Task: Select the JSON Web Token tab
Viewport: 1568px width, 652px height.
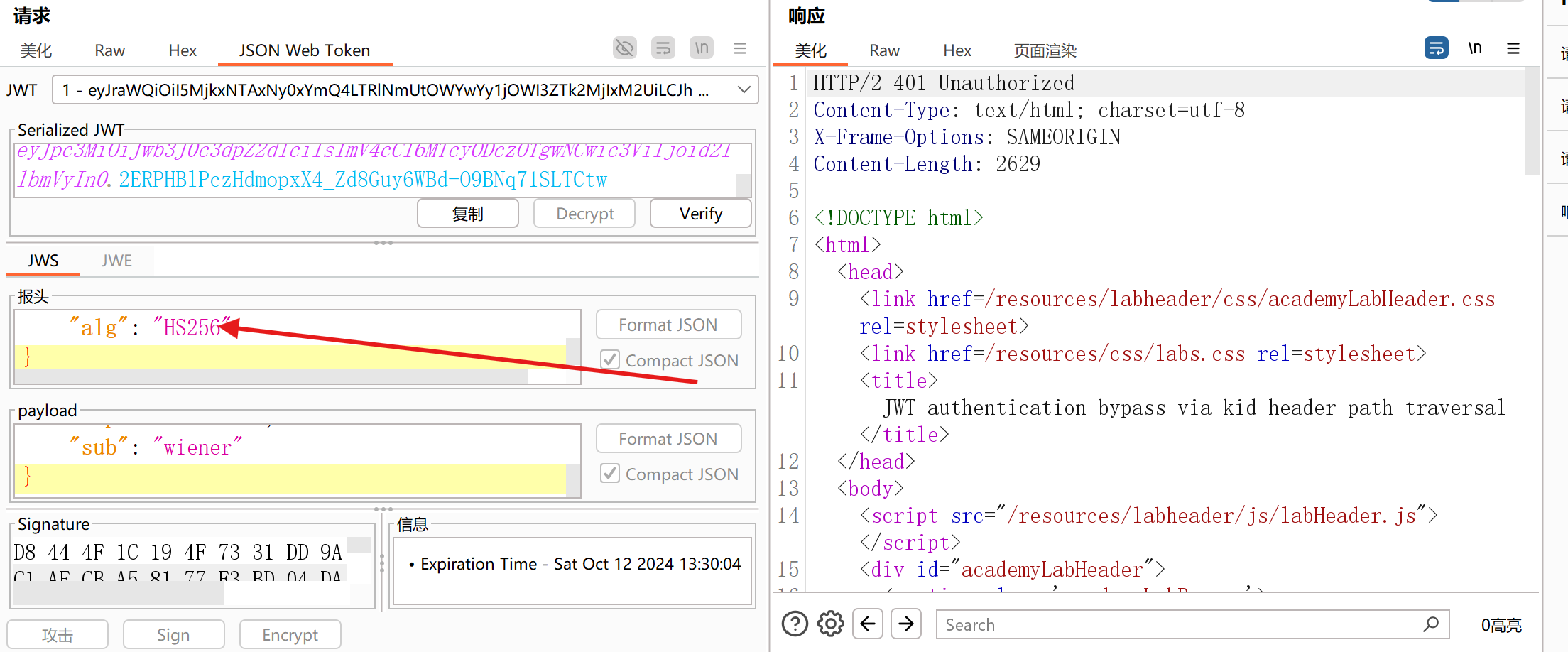Action: point(305,50)
